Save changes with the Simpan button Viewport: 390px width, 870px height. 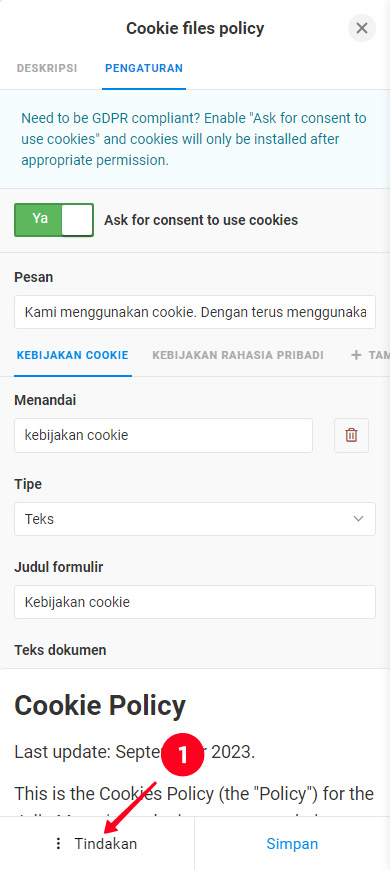[x=292, y=843]
